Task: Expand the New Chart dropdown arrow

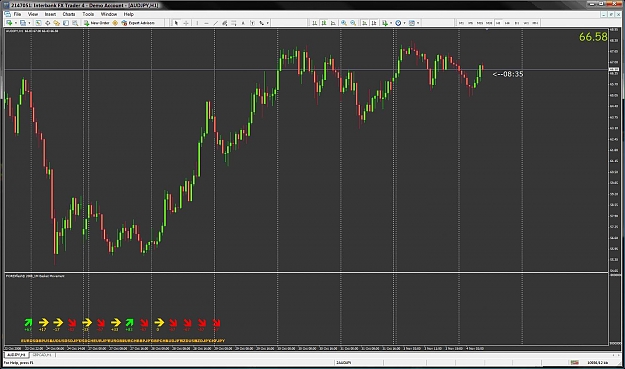Action: pyautogui.click(x=16, y=23)
